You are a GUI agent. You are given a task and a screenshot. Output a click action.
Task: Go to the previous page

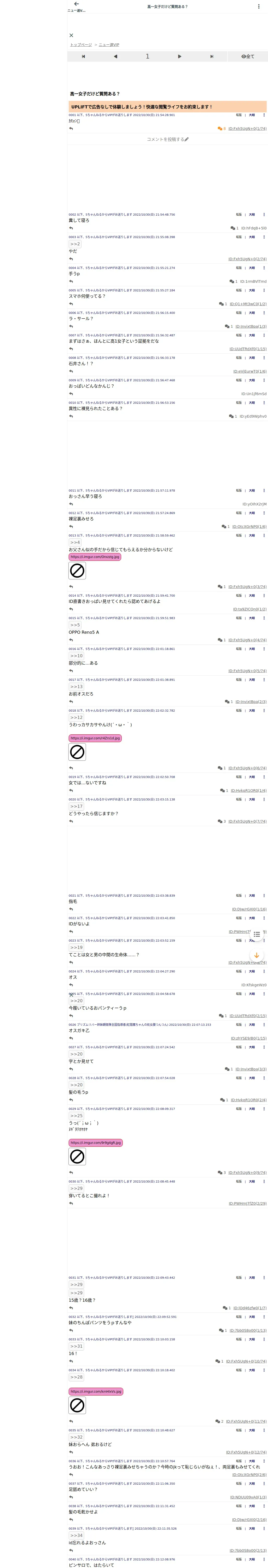(x=116, y=57)
